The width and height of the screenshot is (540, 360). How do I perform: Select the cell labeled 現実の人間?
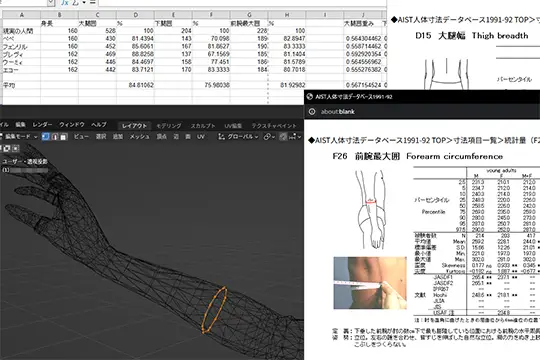click(22, 31)
